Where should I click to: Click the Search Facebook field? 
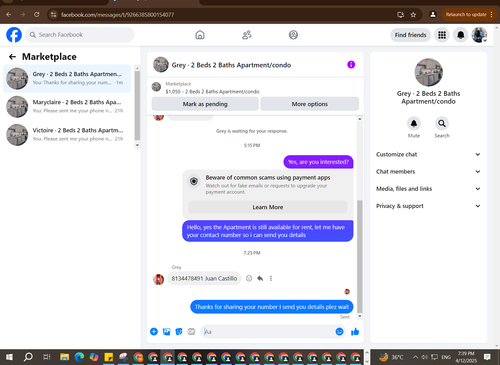[80, 35]
